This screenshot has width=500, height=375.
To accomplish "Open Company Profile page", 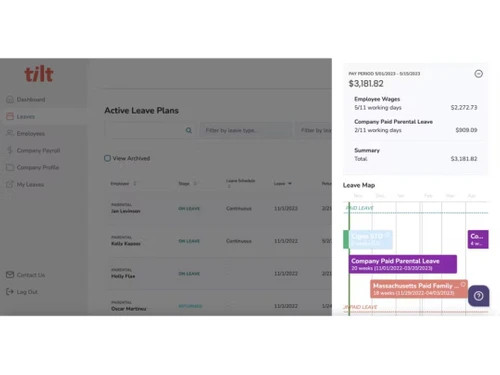I will 38,167.
